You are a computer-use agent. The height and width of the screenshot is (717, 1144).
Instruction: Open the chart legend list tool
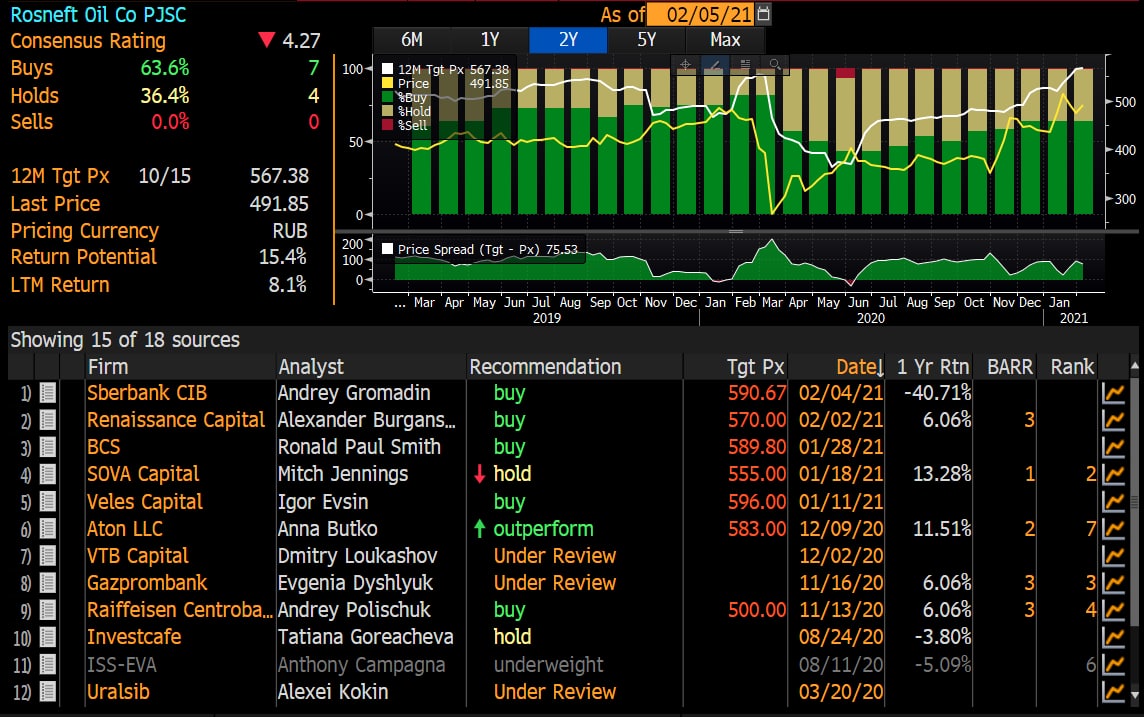pos(745,65)
